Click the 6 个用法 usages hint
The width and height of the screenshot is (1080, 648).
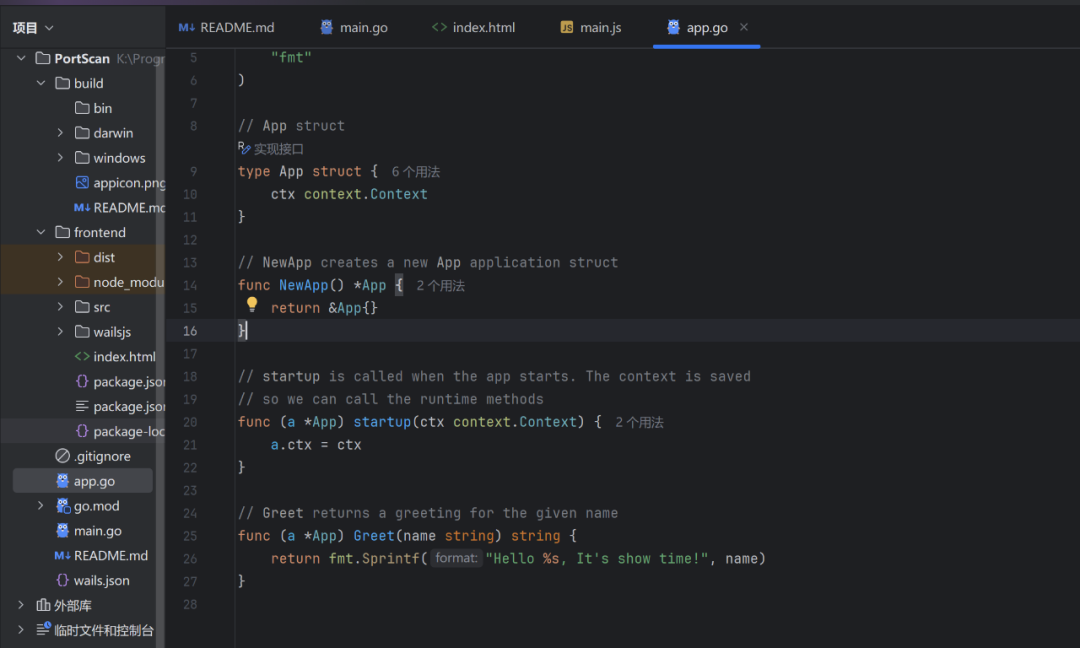tap(415, 171)
